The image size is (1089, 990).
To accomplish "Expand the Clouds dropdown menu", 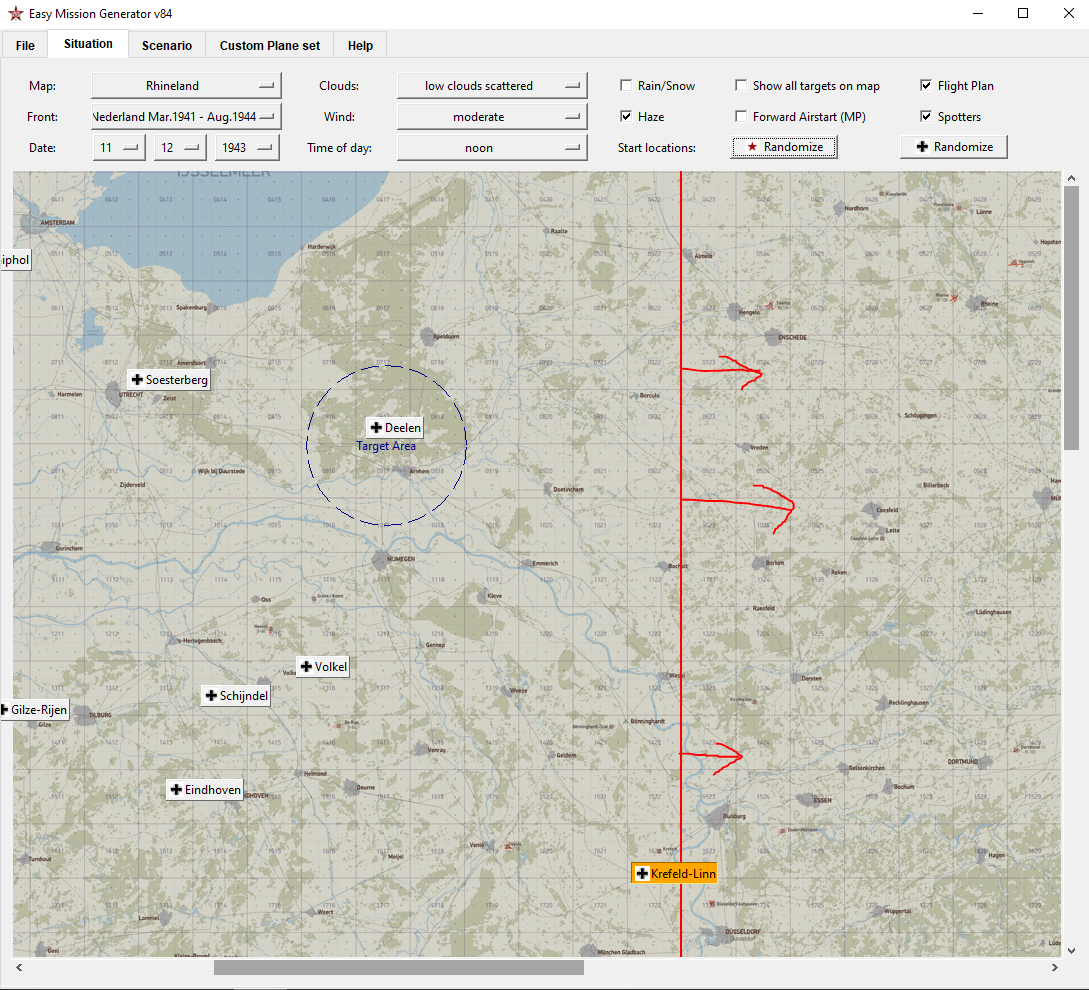I will (492, 85).
